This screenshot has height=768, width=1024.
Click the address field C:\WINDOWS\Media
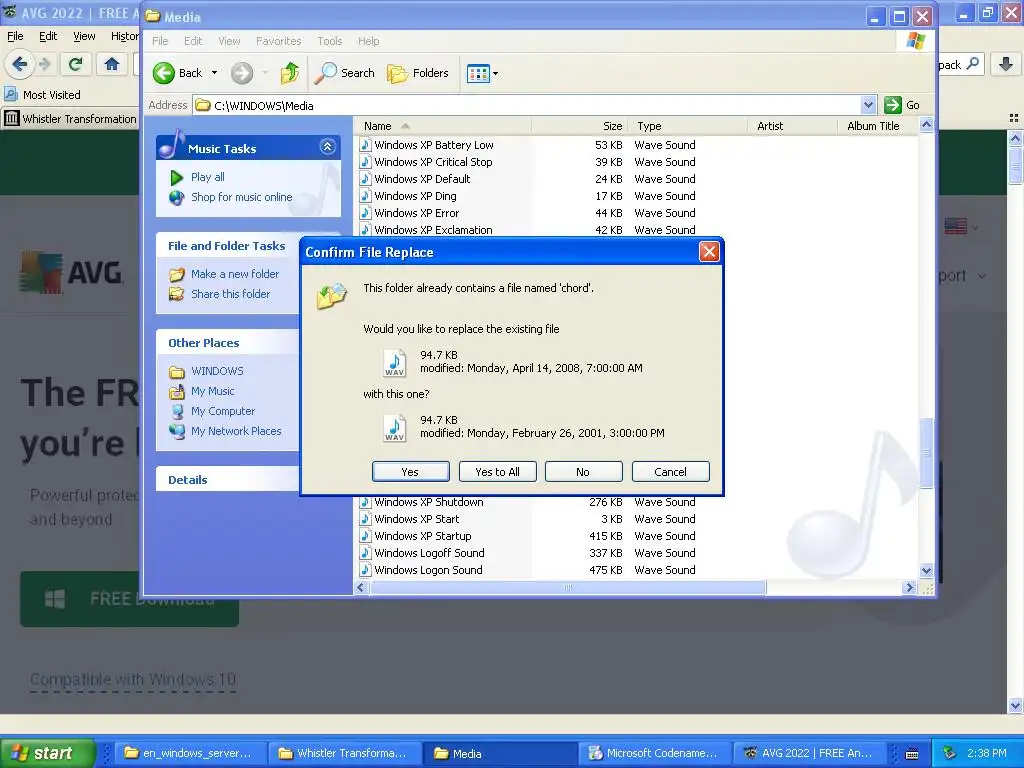tap(527, 105)
